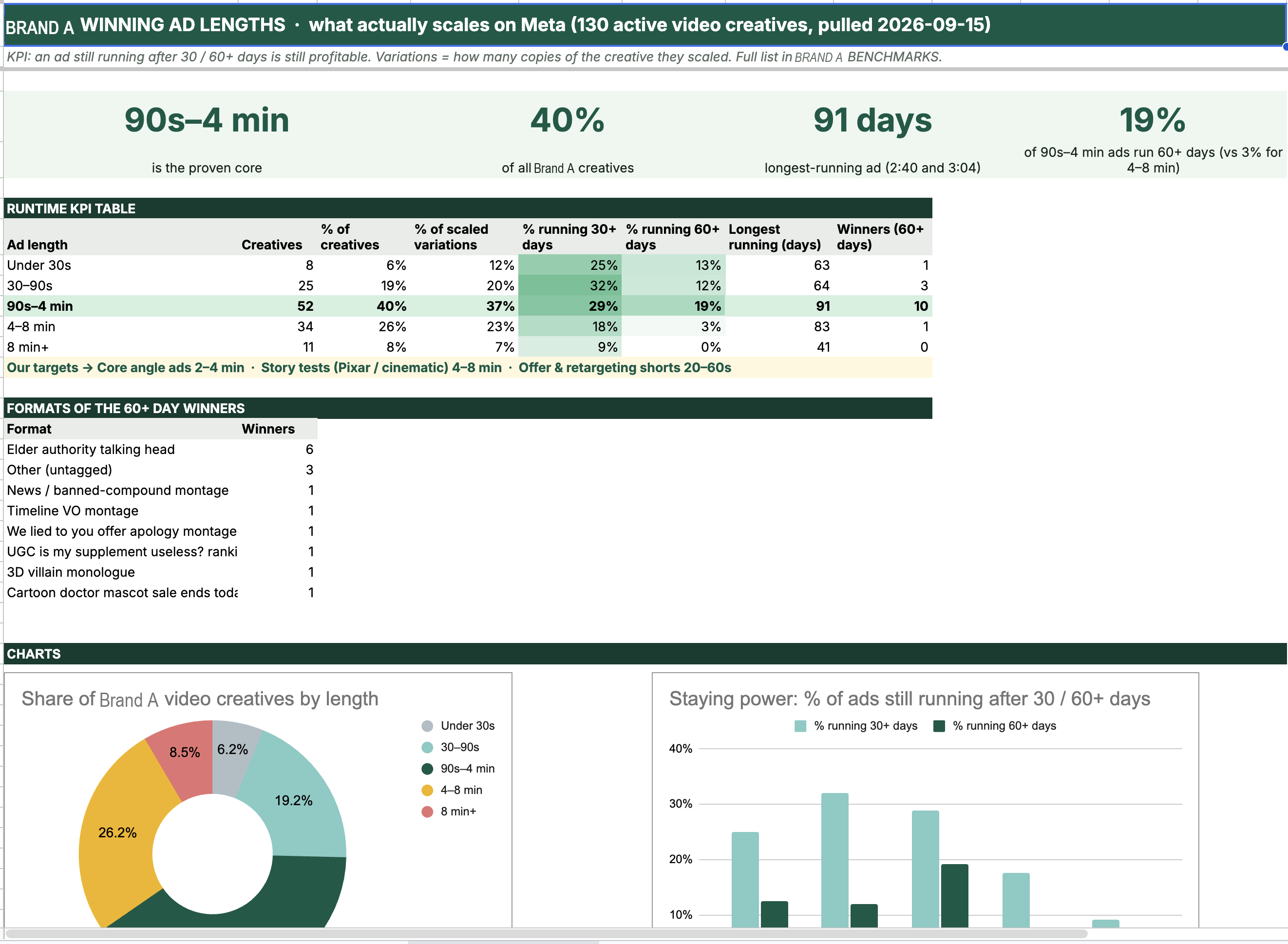The height and width of the screenshot is (944, 1288).
Task: Click the tallest dark green 19% bar
Action: click(x=954, y=895)
